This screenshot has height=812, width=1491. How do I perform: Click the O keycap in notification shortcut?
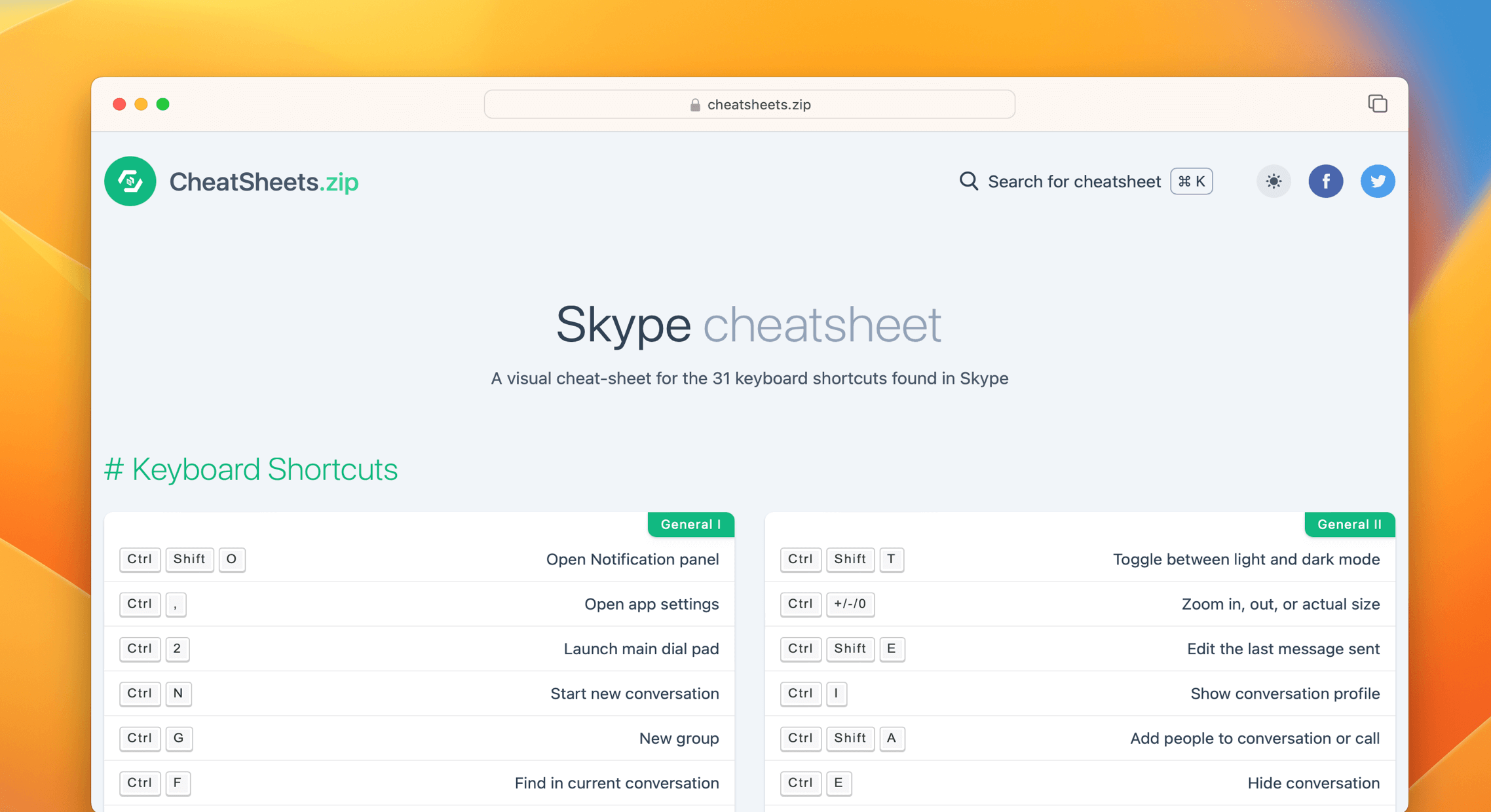pos(232,559)
